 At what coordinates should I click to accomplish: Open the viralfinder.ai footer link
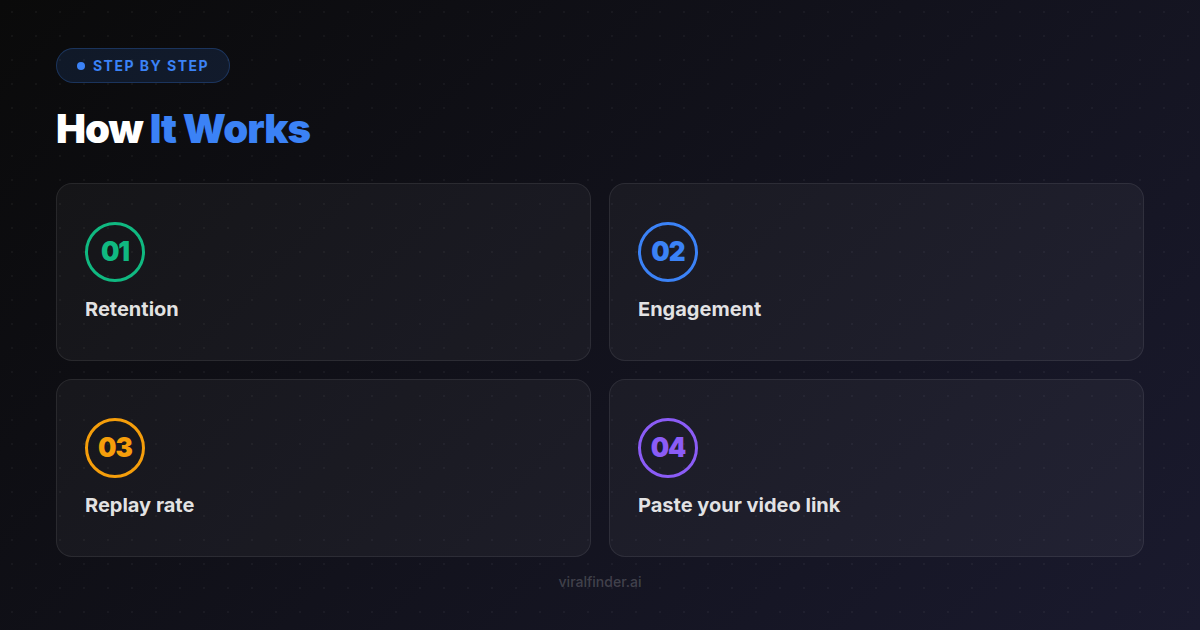click(x=600, y=581)
